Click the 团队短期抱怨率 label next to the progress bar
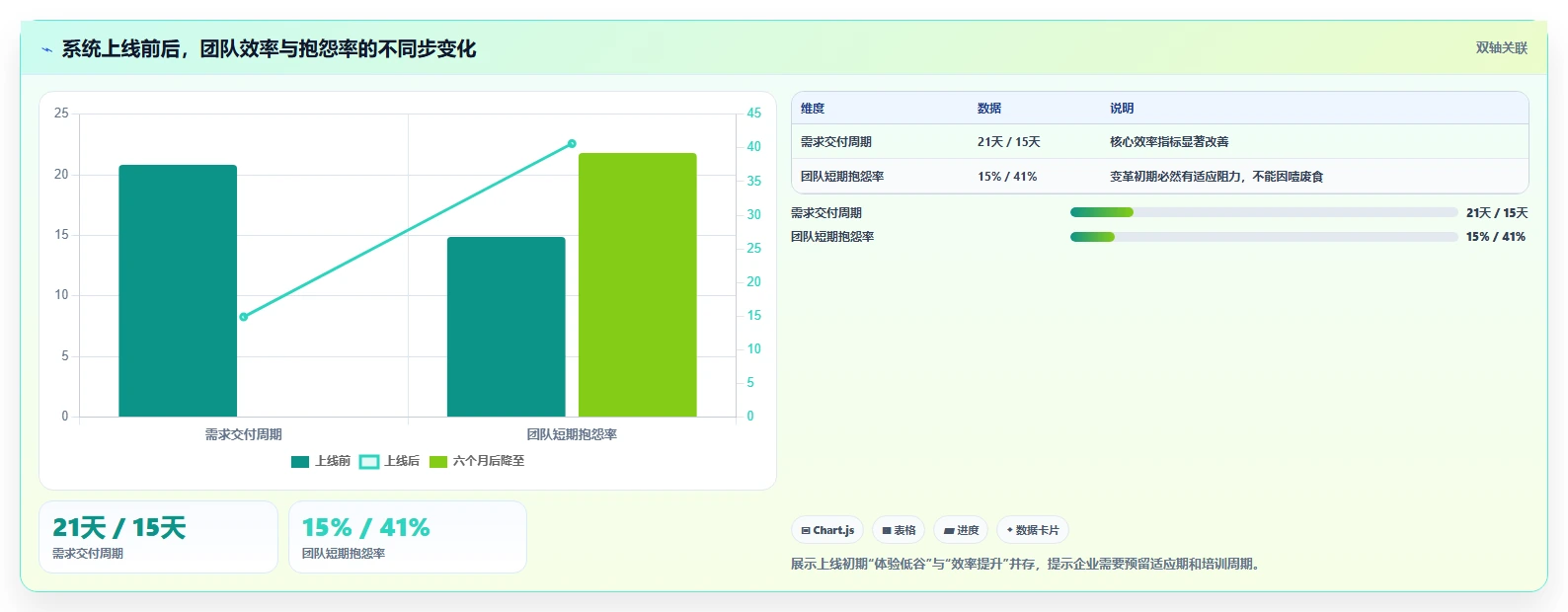 [x=832, y=237]
